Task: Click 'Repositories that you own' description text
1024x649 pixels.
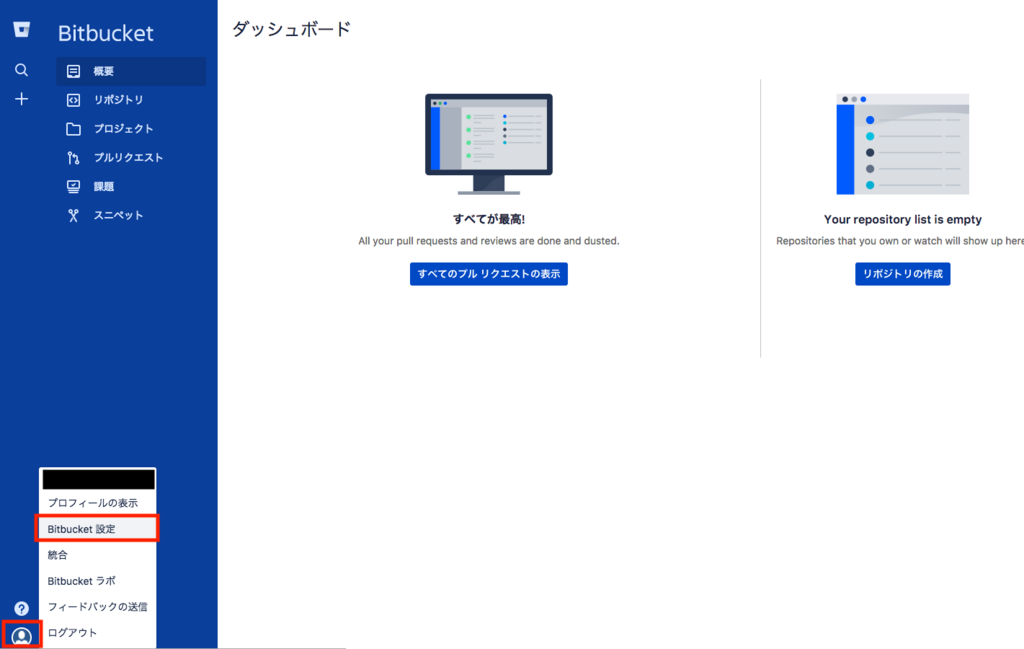Action: pyautogui.click(x=900, y=241)
